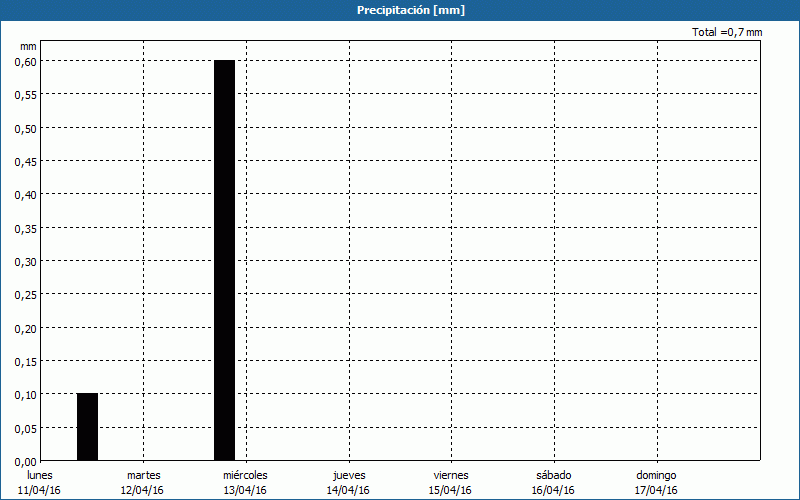The width and height of the screenshot is (800, 500).
Task: Click the 0,30 y-axis value
Action: (25, 261)
